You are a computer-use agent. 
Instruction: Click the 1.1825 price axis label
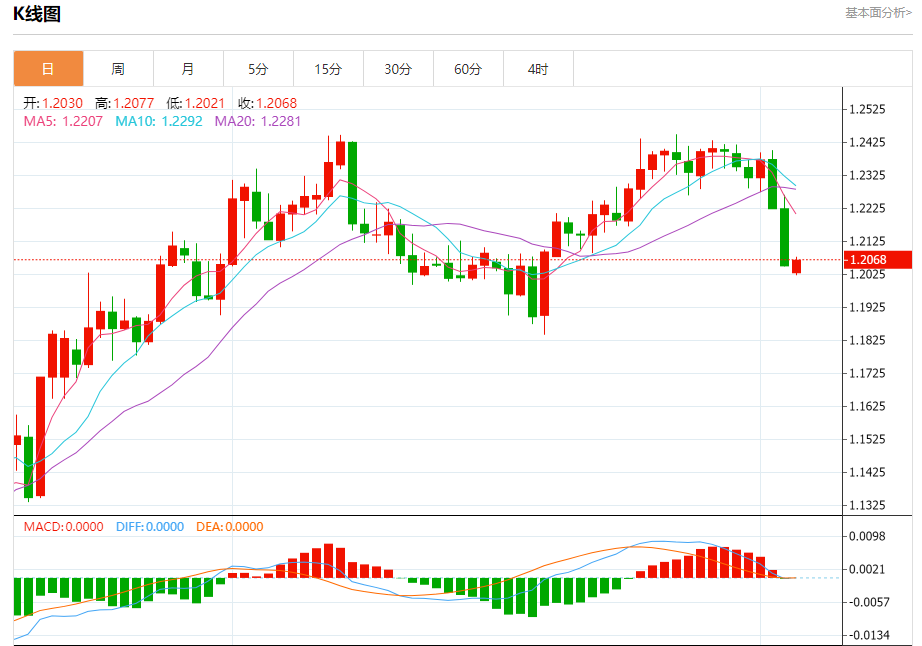[x=867, y=340]
